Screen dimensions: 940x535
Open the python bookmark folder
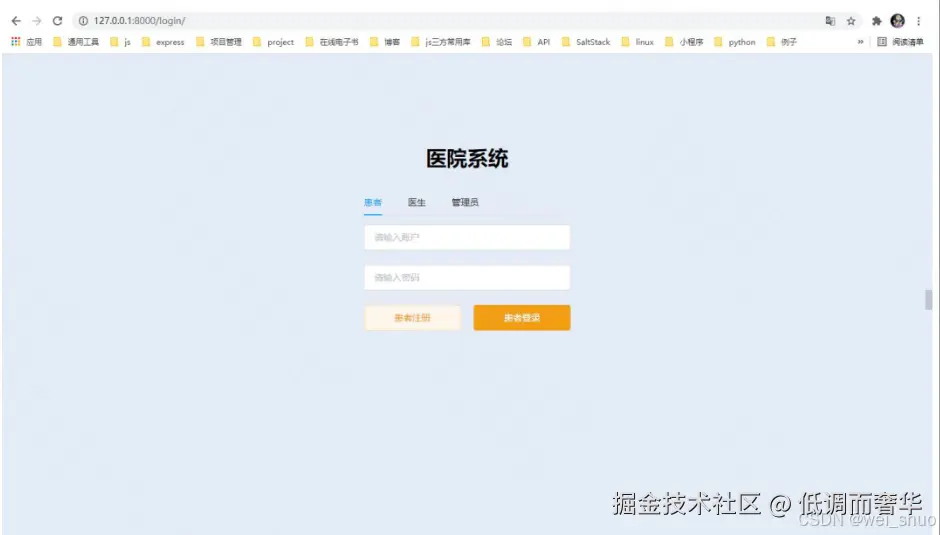pyautogui.click(x=735, y=42)
